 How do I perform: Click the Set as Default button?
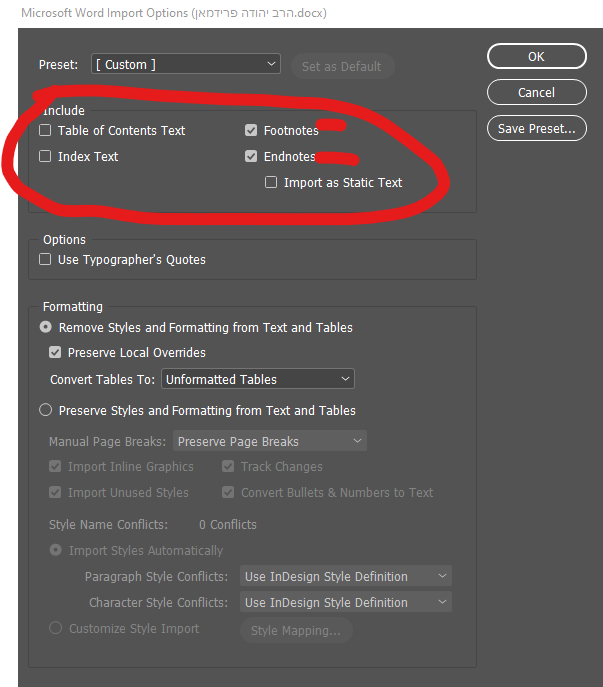[x=342, y=66]
